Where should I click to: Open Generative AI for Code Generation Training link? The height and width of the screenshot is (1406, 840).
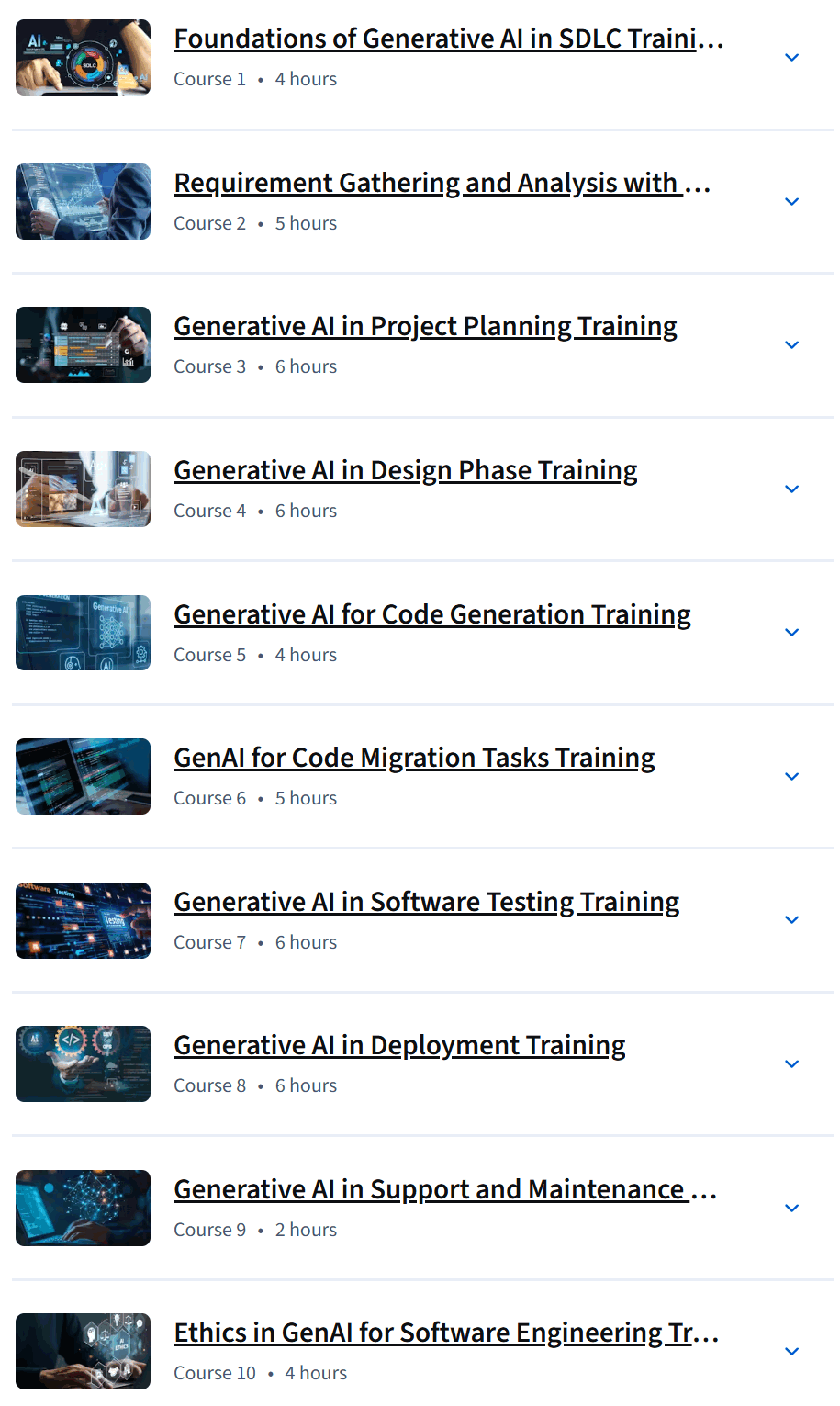pos(432,614)
